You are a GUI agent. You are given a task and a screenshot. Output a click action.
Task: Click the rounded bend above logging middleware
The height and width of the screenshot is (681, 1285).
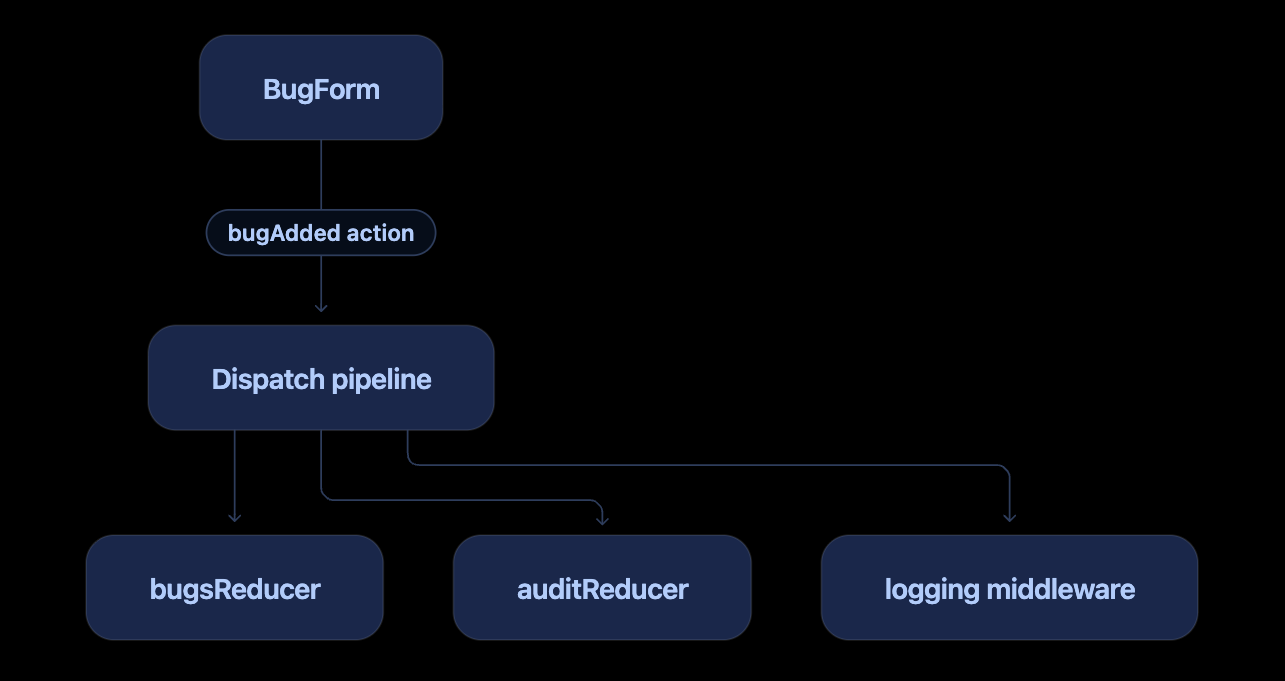pyautogui.click(x=1004, y=470)
